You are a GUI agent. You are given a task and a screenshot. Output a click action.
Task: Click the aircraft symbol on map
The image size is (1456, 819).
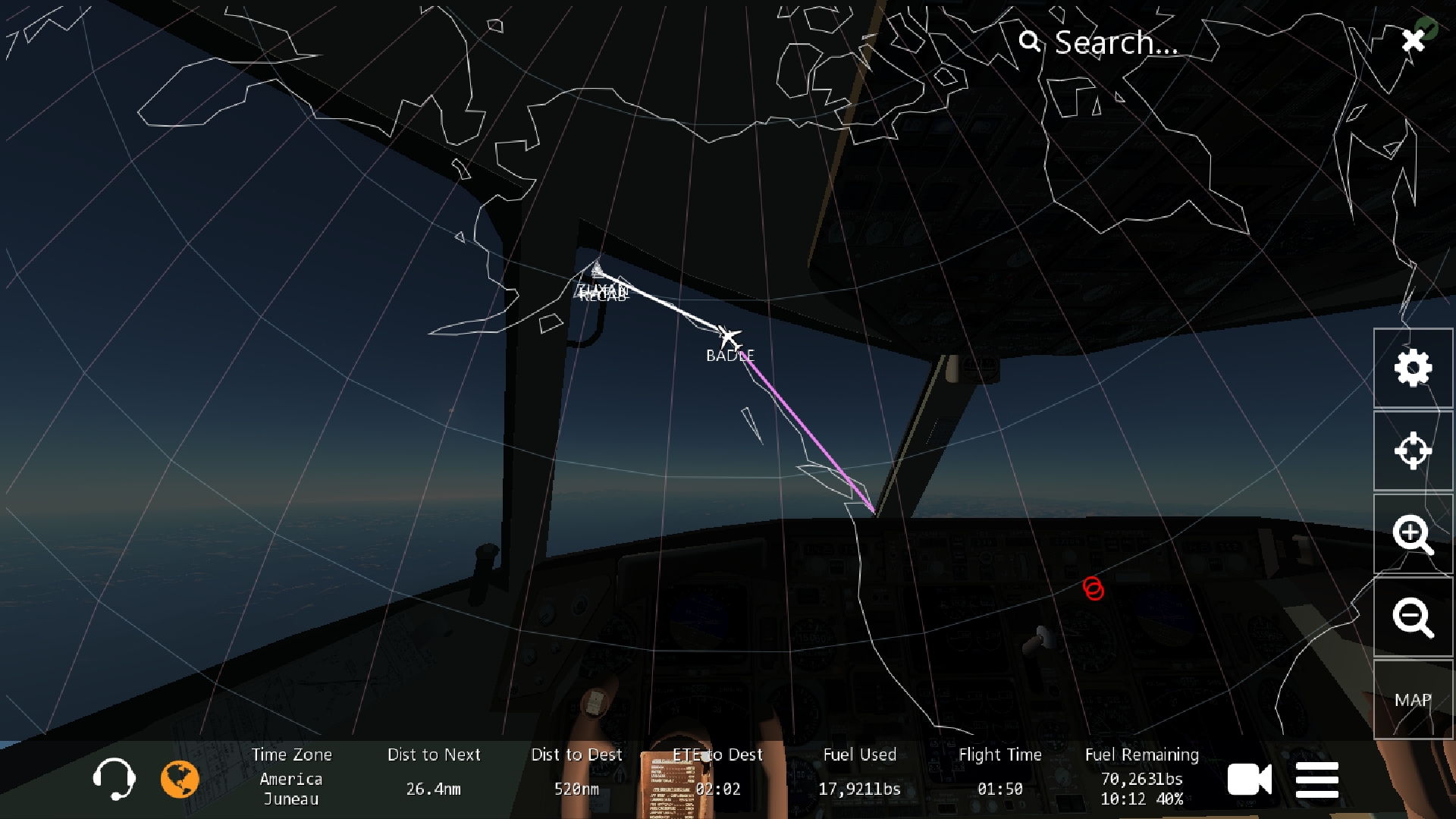coord(729,336)
